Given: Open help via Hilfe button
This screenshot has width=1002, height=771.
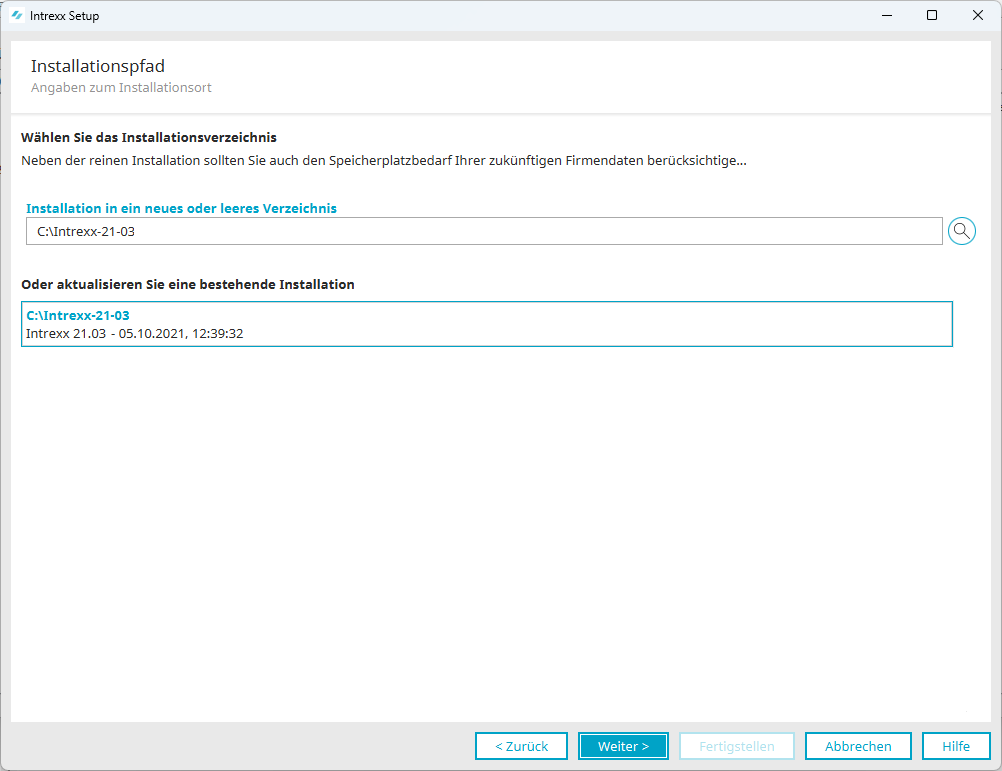Looking at the screenshot, I should point(956,746).
